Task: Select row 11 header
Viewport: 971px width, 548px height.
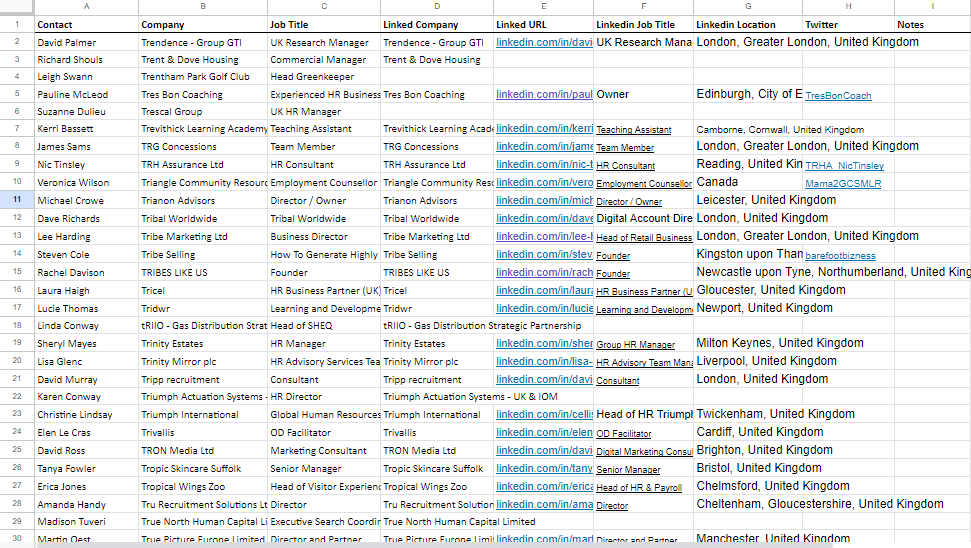Action: [17, 200]
